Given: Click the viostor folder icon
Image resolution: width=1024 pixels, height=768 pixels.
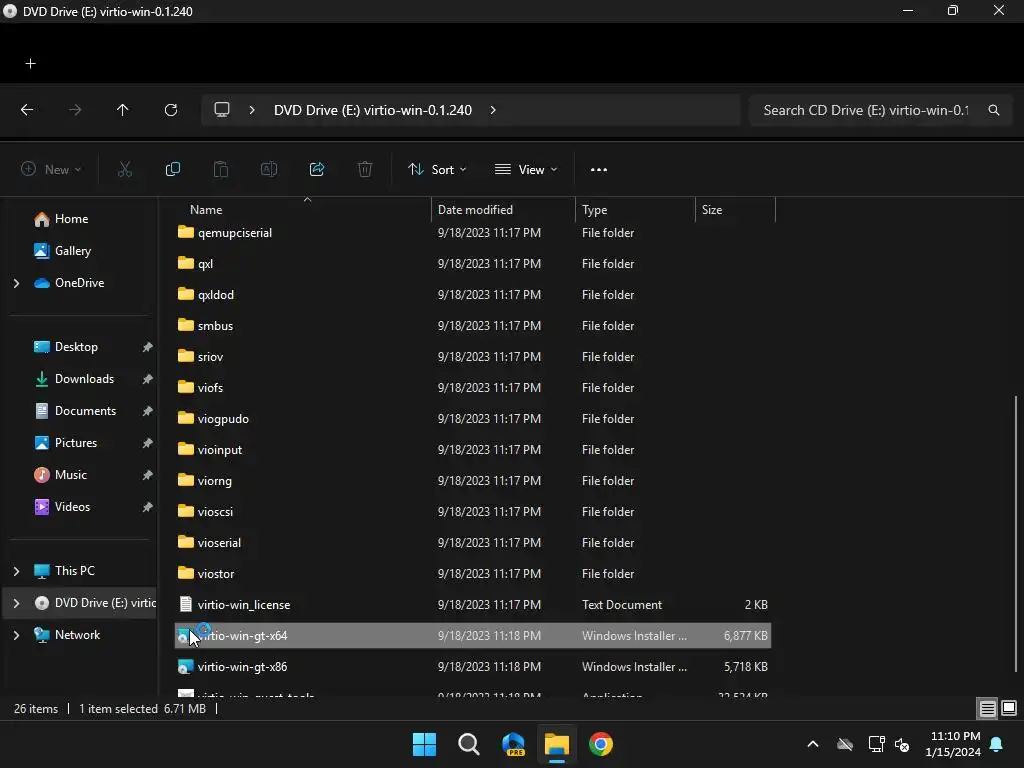Looking at the screenshot, I should click(185, 573).
